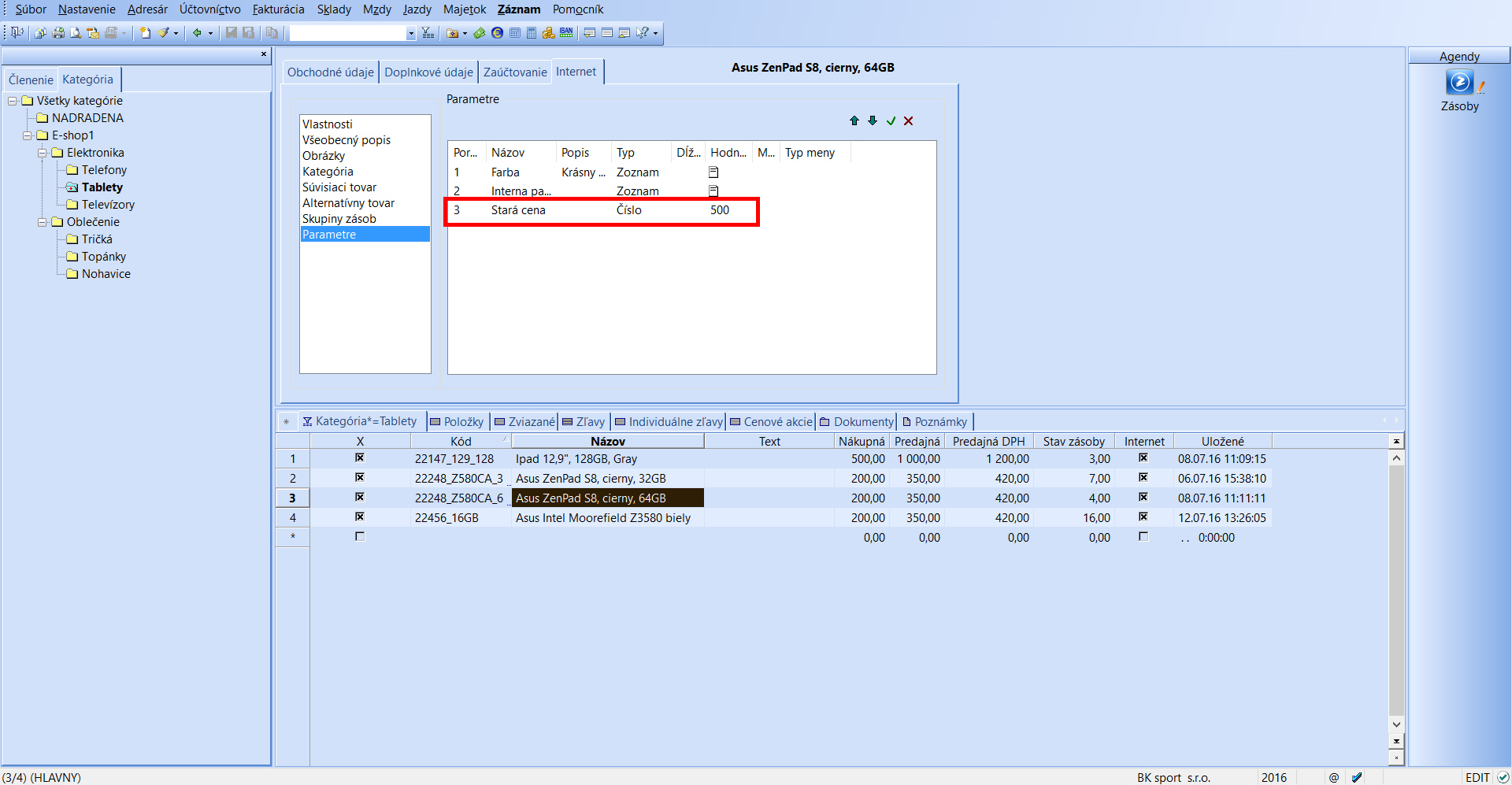
Task: Click the broom clean-up toolbar icon
Action: pos(163,32)
